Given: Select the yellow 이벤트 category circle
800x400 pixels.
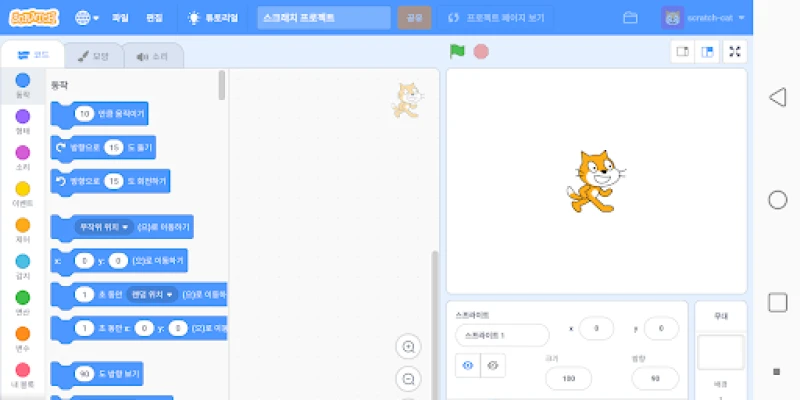Looking at the screenshot, I should 22,189.
